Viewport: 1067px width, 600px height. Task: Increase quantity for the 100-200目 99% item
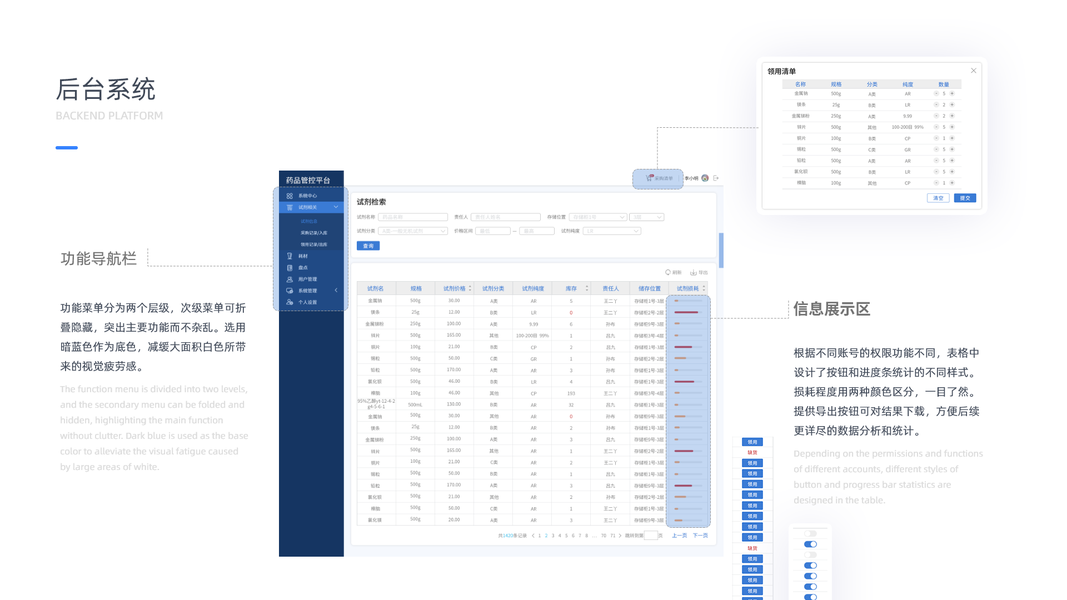[952, 127]
